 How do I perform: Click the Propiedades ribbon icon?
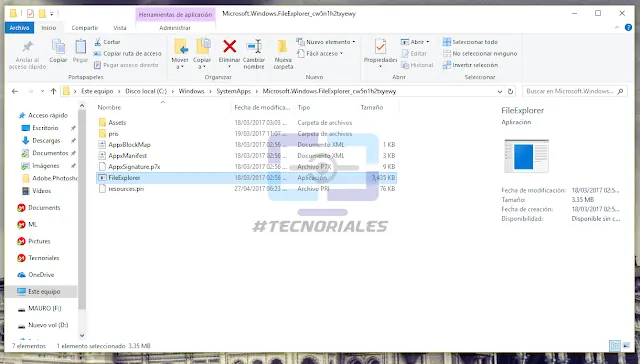pyautogui.click(x=380, y=47)
